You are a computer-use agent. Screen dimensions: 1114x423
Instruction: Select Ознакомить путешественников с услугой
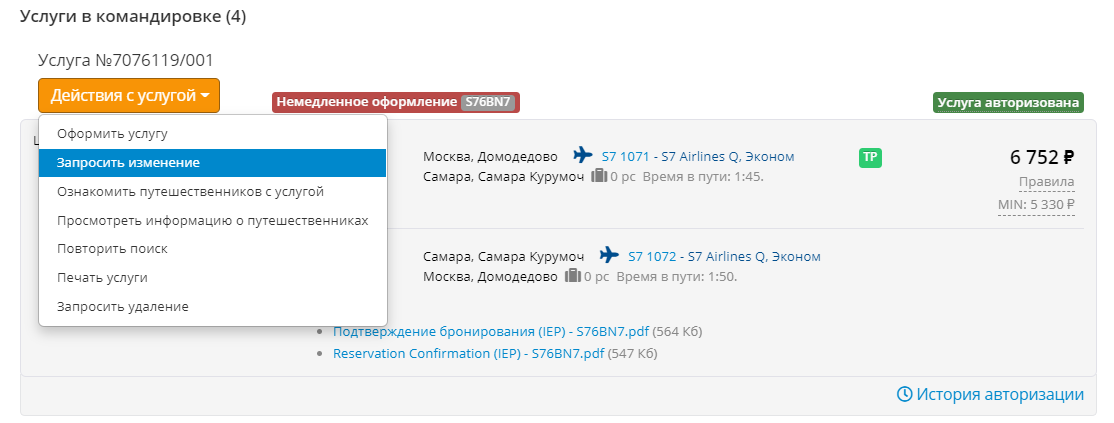coord(190,191)
